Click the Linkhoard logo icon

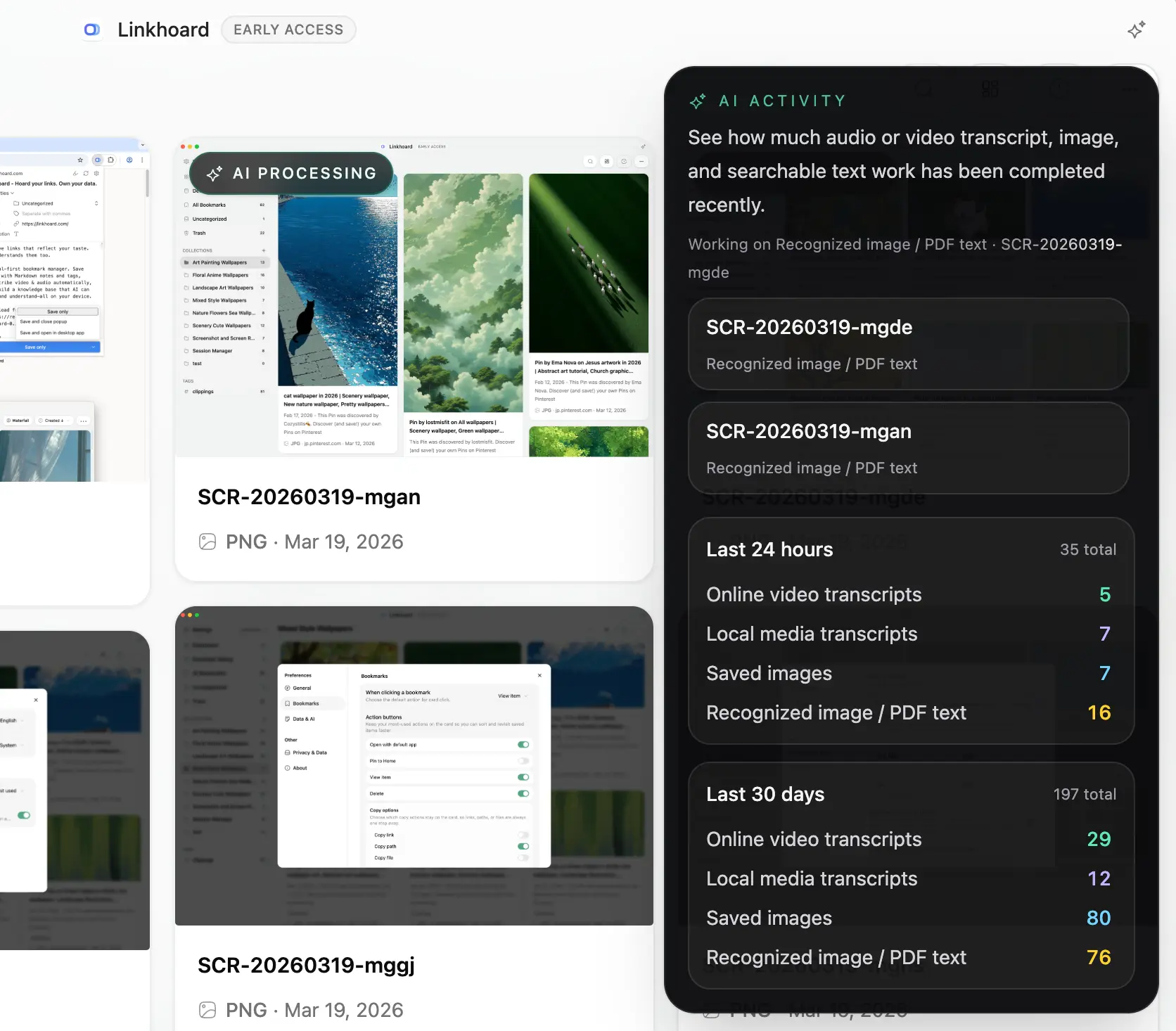(x=92, y=30)
